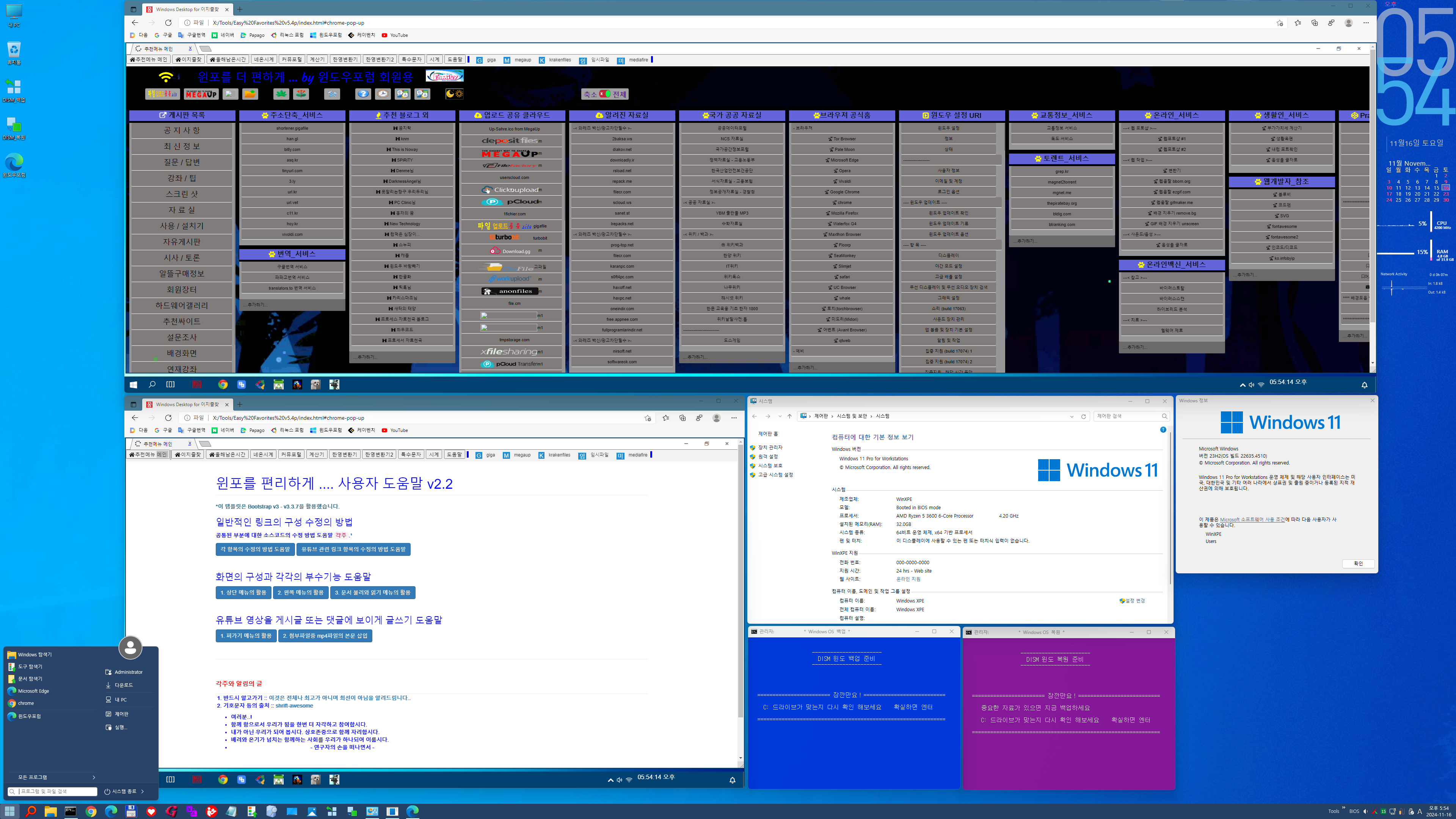
Task: Open the giga bookmark in top window
Action: point(486,60)
